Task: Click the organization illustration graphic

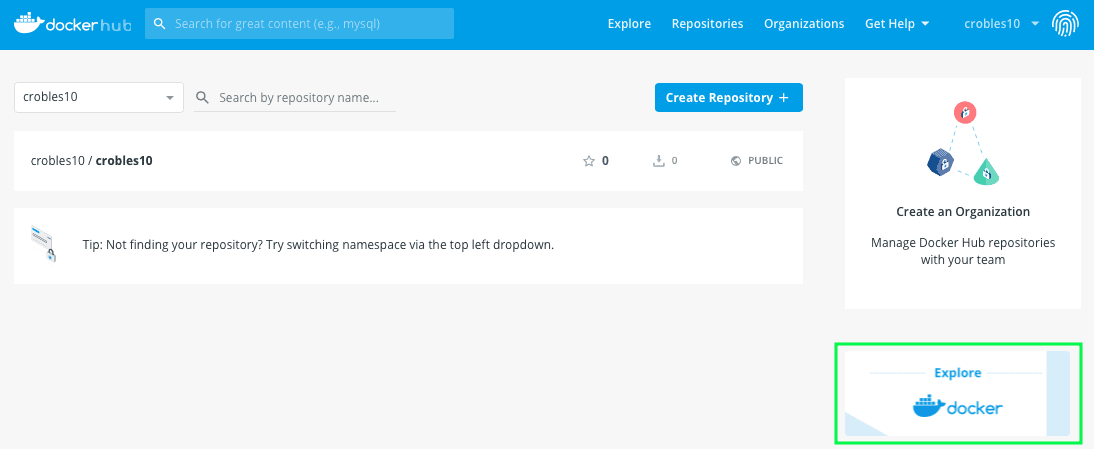Action: pyautogui.click(x=963, y=144)
